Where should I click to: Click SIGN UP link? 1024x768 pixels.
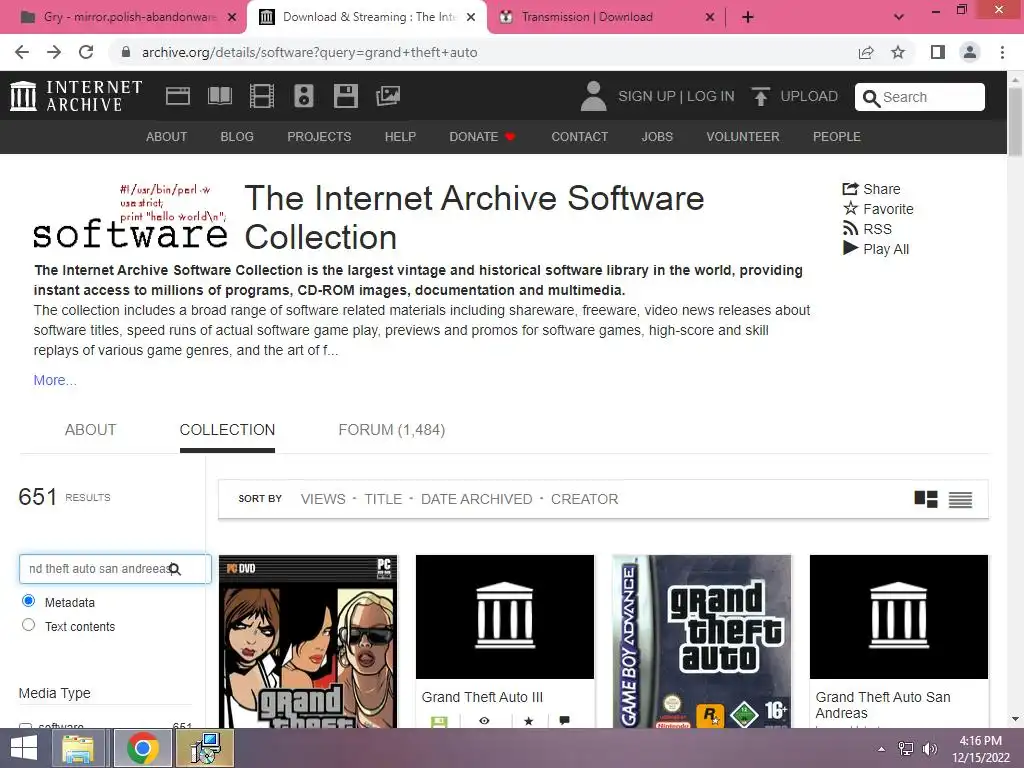(647, 96)
